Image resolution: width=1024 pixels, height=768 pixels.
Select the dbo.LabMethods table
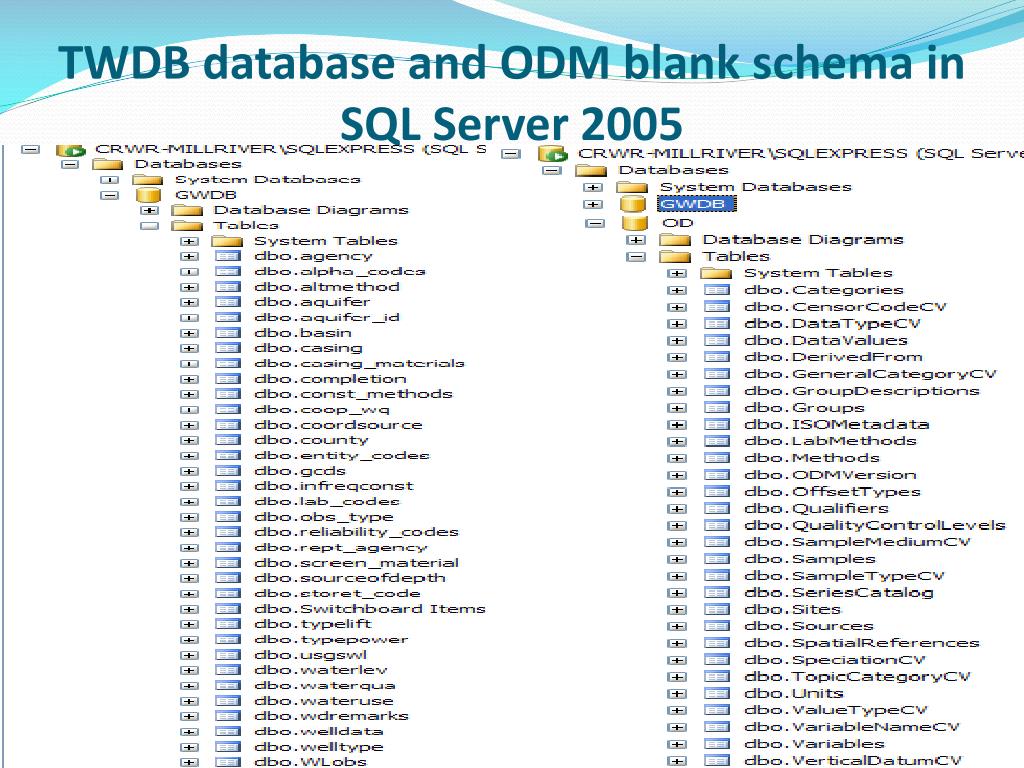click(x=830, y=441)
